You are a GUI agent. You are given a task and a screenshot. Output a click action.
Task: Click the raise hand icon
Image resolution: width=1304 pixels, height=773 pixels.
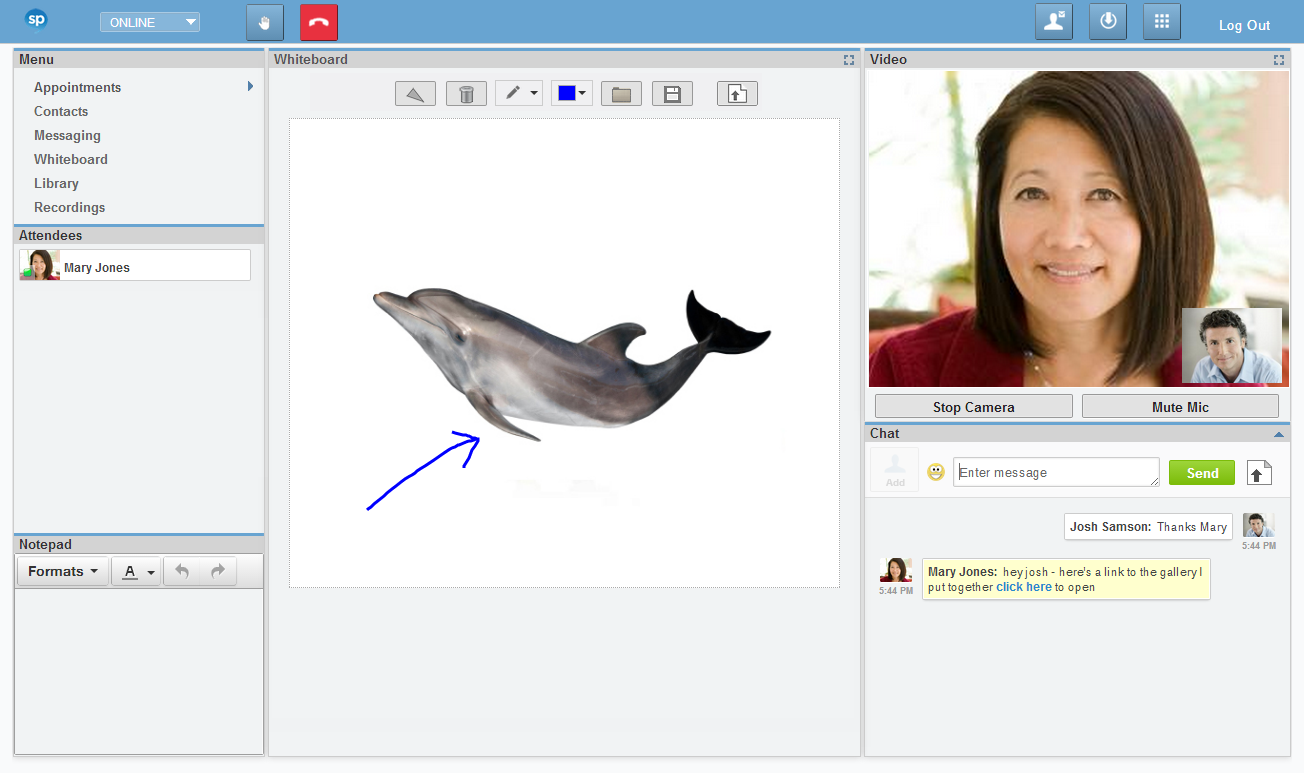pos(265,23)
